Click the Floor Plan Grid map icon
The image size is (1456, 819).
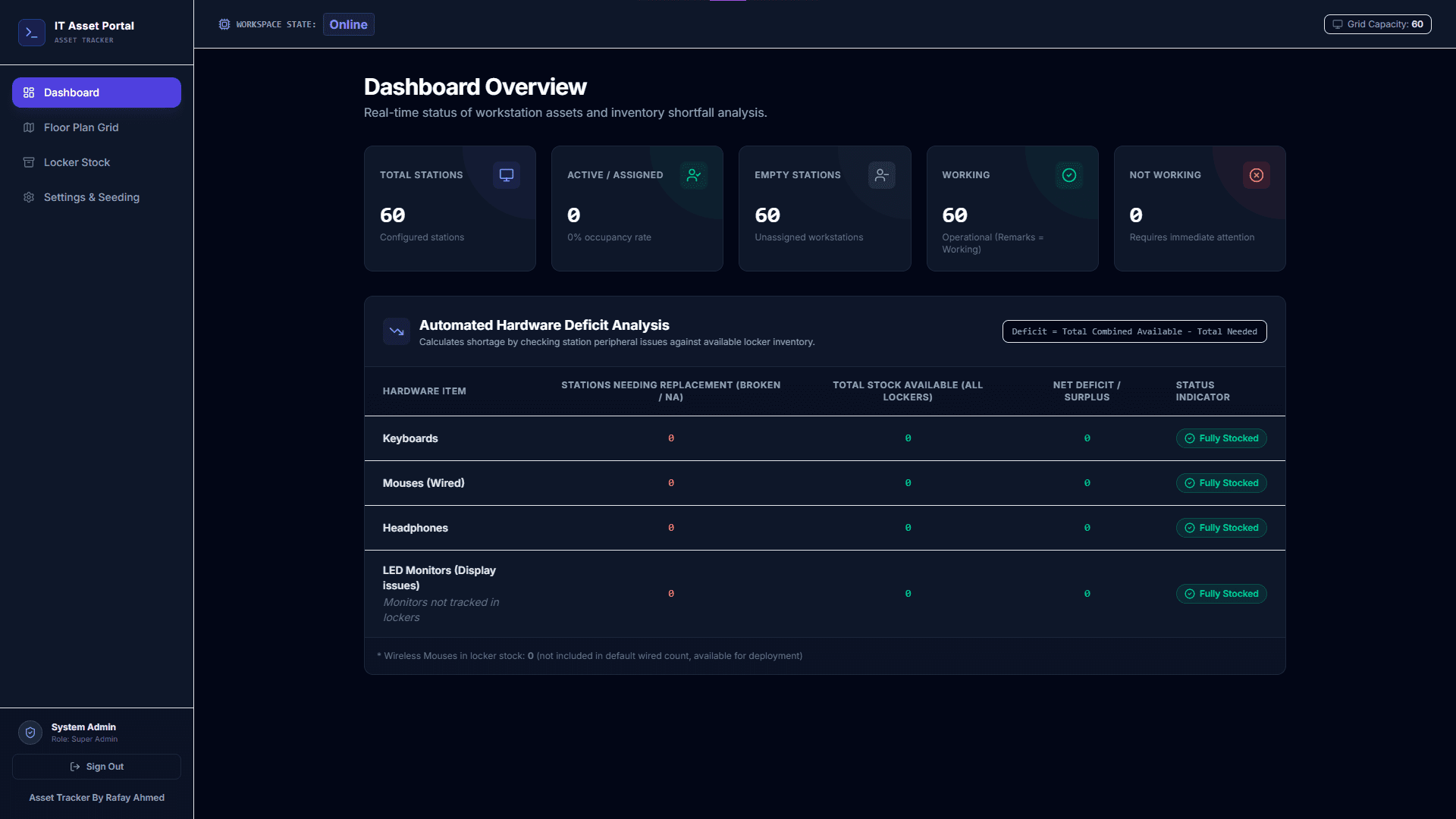(29, 127)
